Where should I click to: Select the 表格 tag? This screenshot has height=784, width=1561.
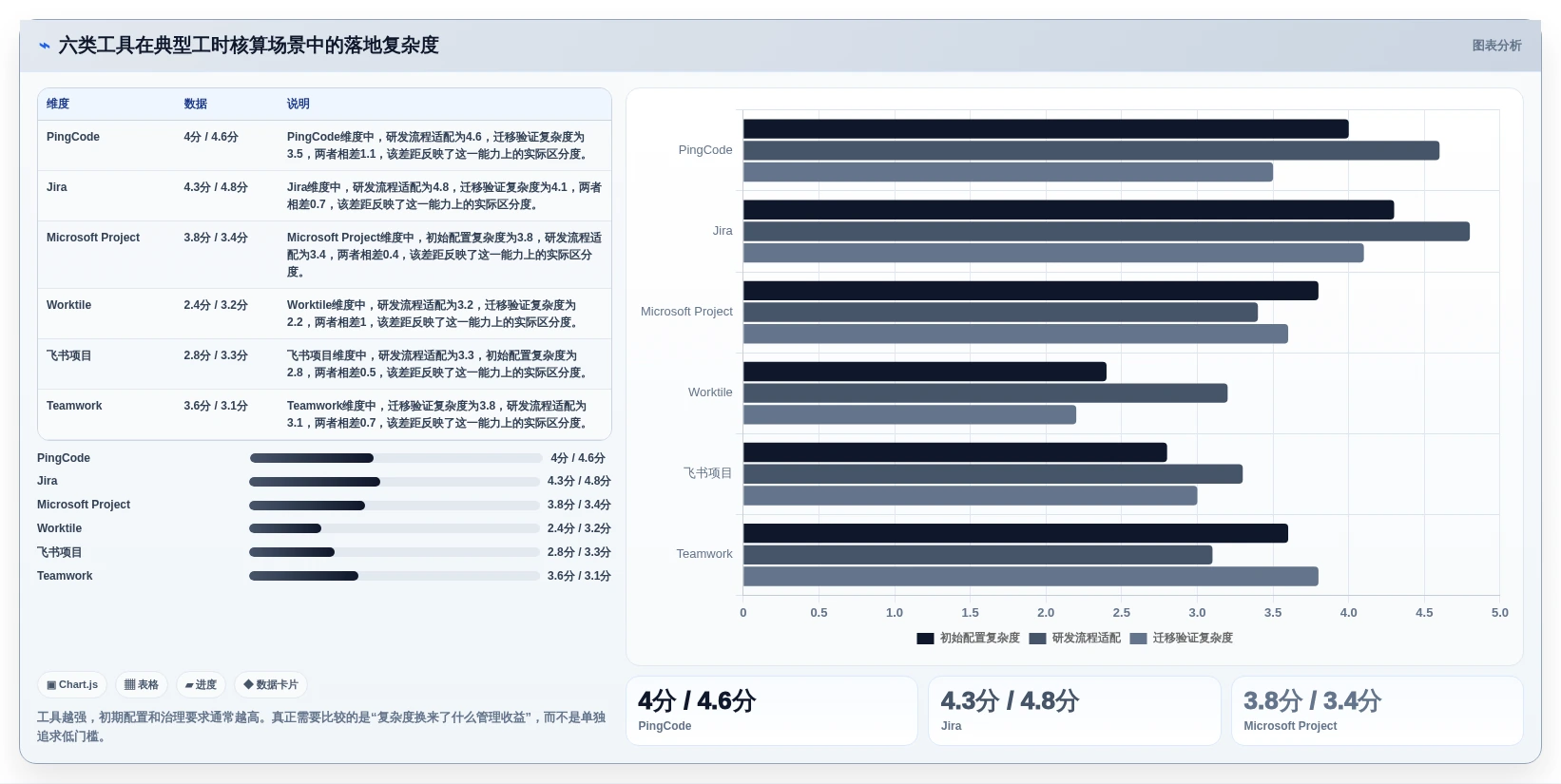coord(142,684)
